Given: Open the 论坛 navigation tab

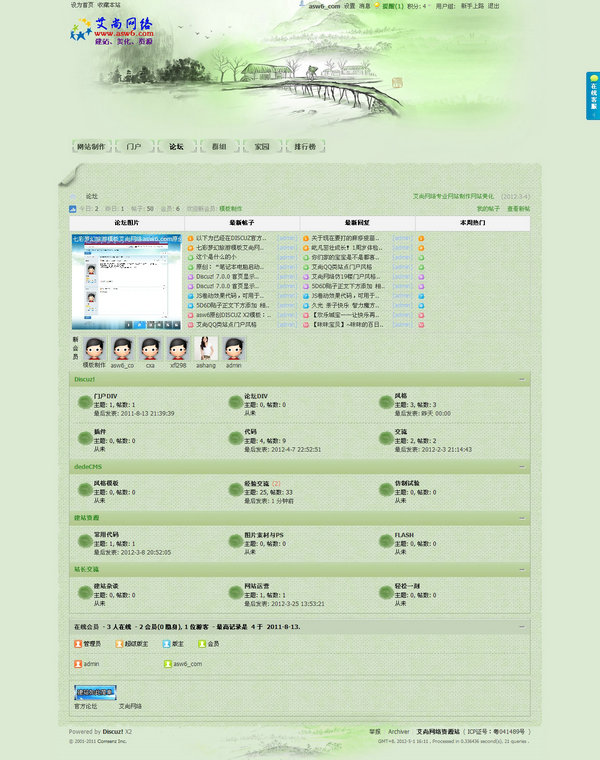Looking at the screenshot, I should (x=176, y=146).
